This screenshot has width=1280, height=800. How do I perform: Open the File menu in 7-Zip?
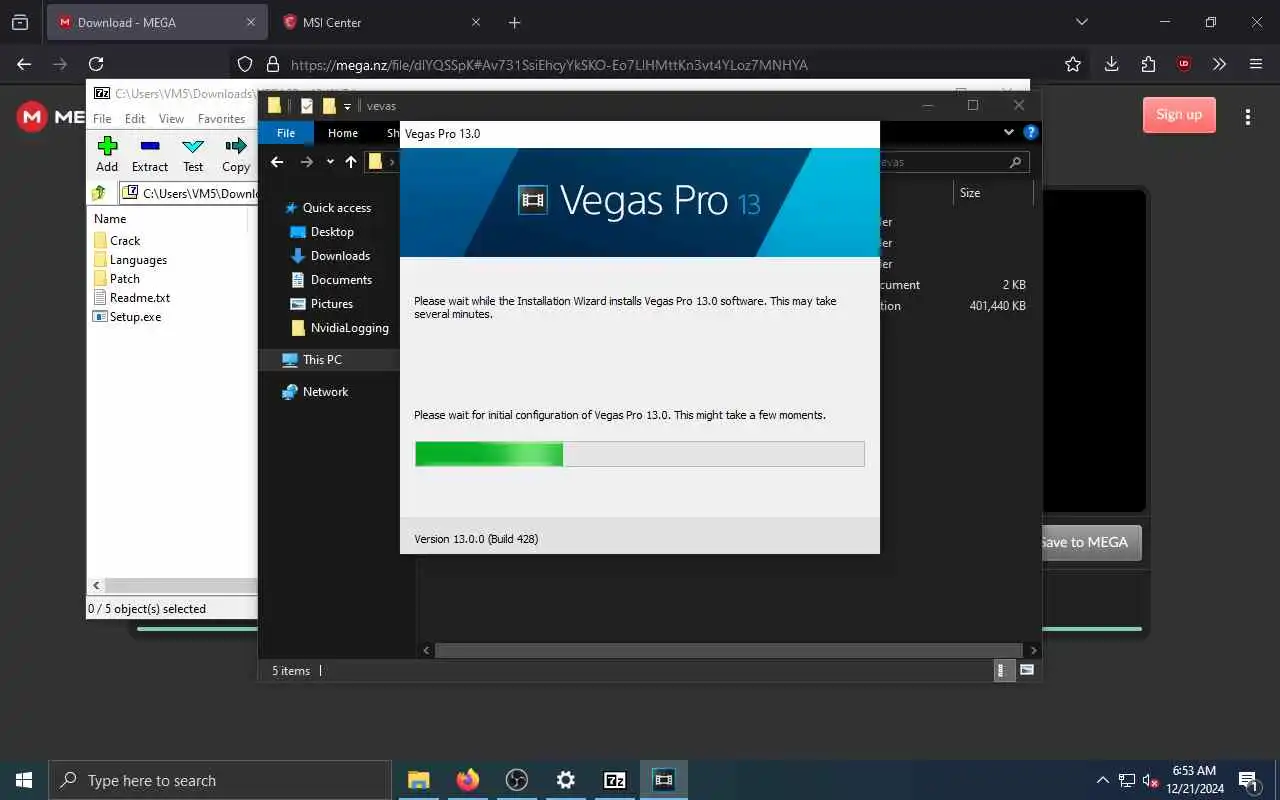[102, 118]
